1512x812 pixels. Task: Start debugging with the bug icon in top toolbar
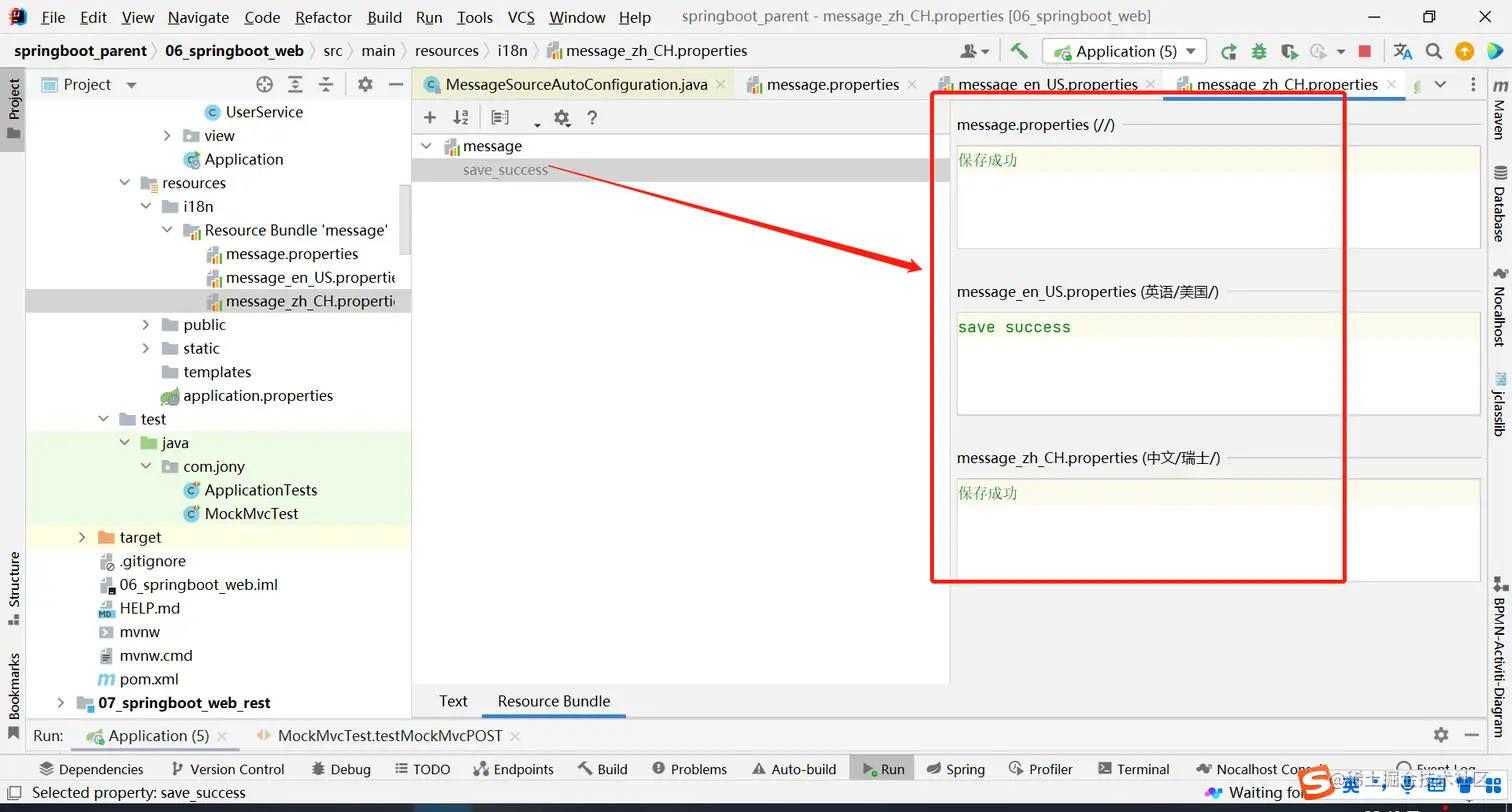click(x=1259, y=51)
